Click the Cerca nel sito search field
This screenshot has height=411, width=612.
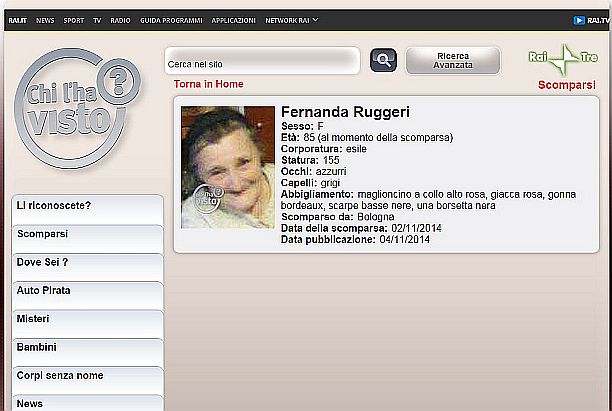(x=262, y=60)
